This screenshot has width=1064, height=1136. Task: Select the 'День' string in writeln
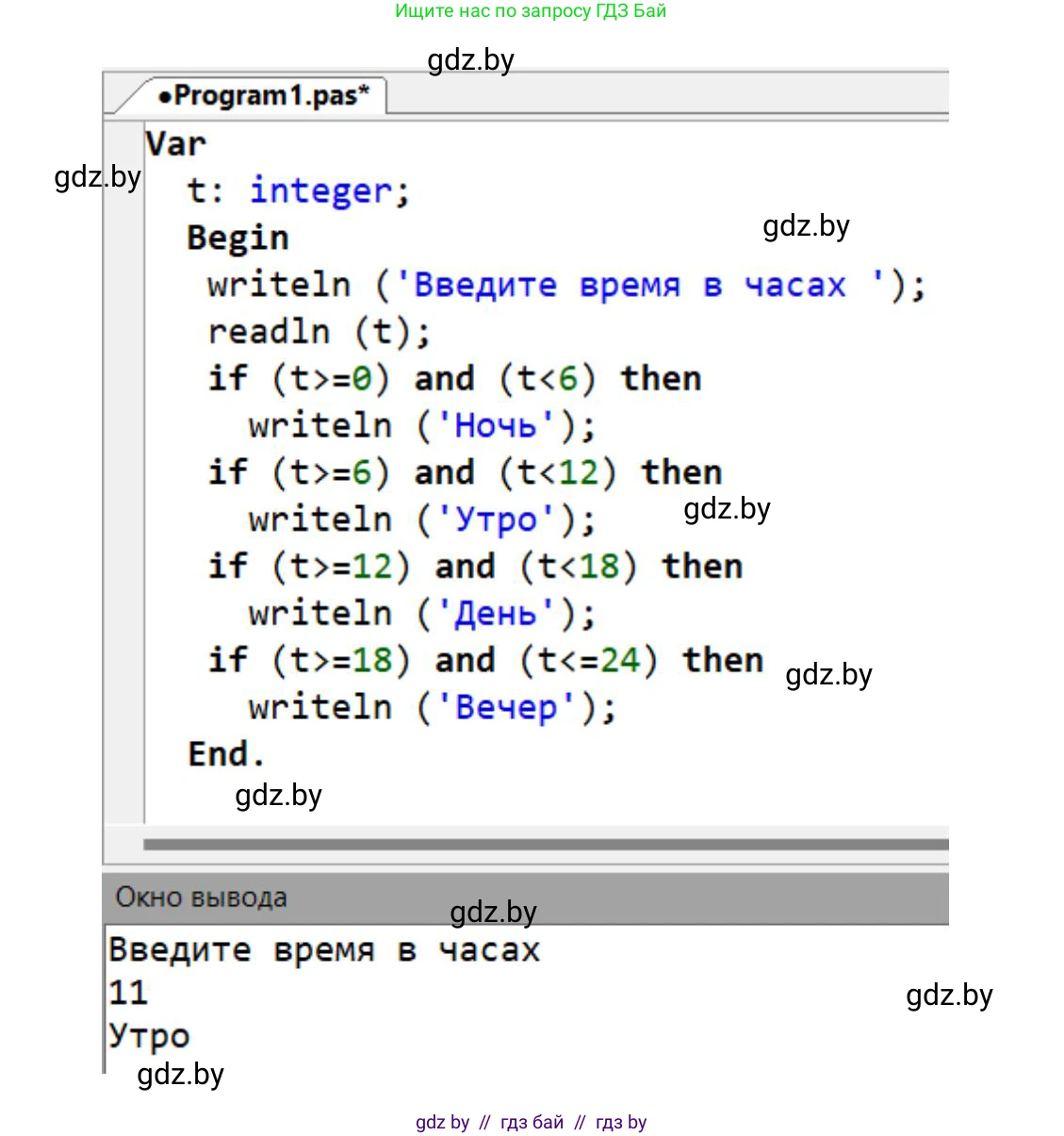pos(496,614)
